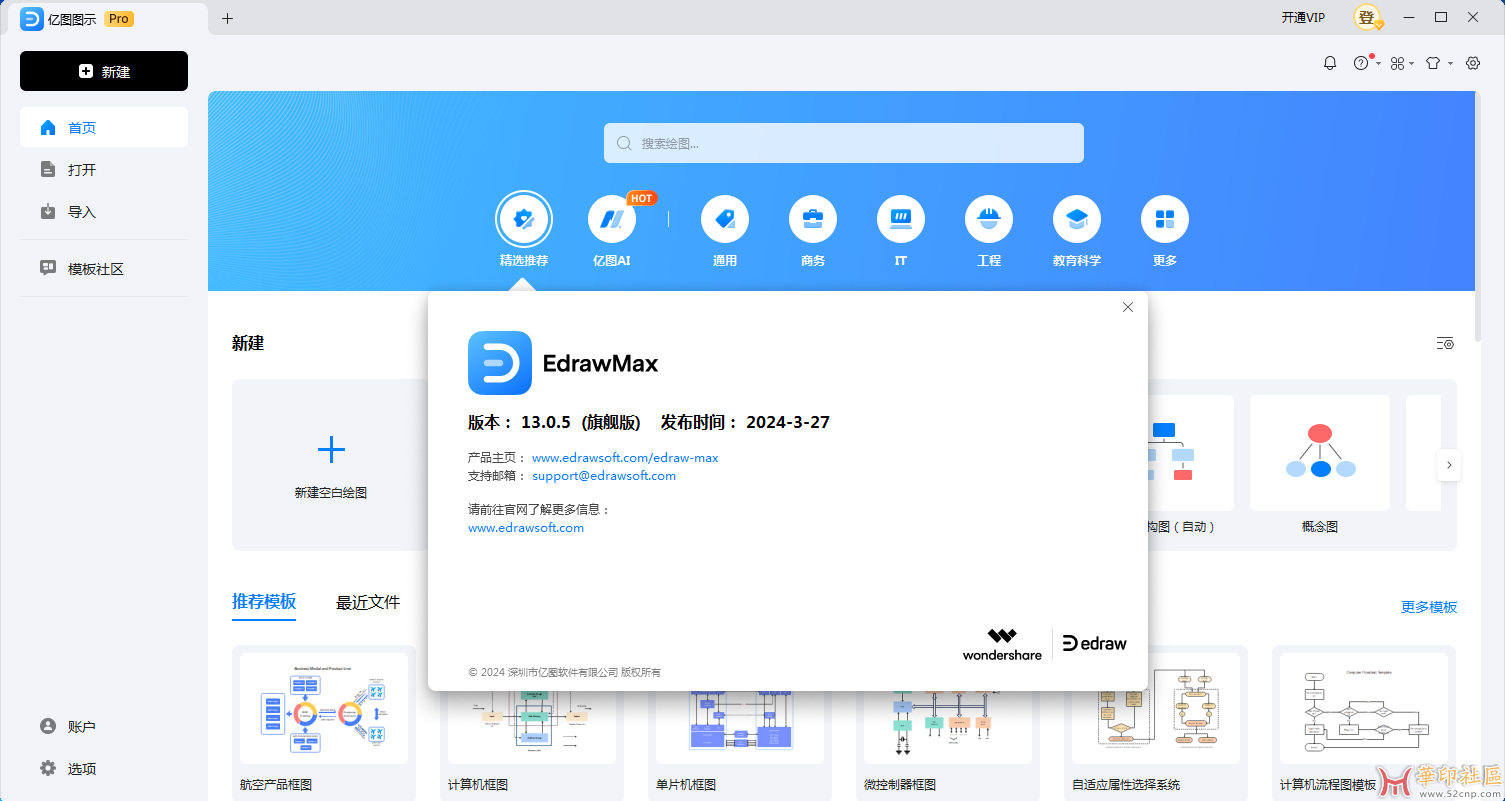Open the 通用 template category

[x=724, y=218]
